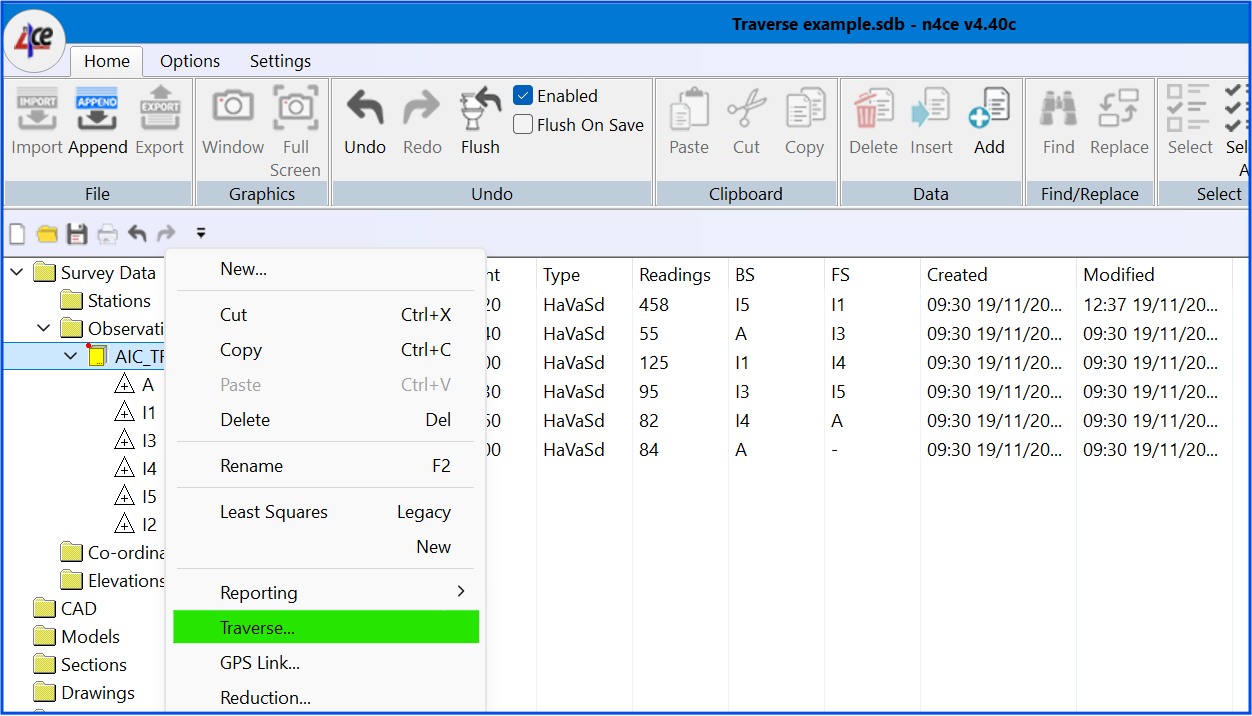The height and width of the screenshot is (716, 1252).
Task: Select the Stations folder in tree
Action: point(106,300)
